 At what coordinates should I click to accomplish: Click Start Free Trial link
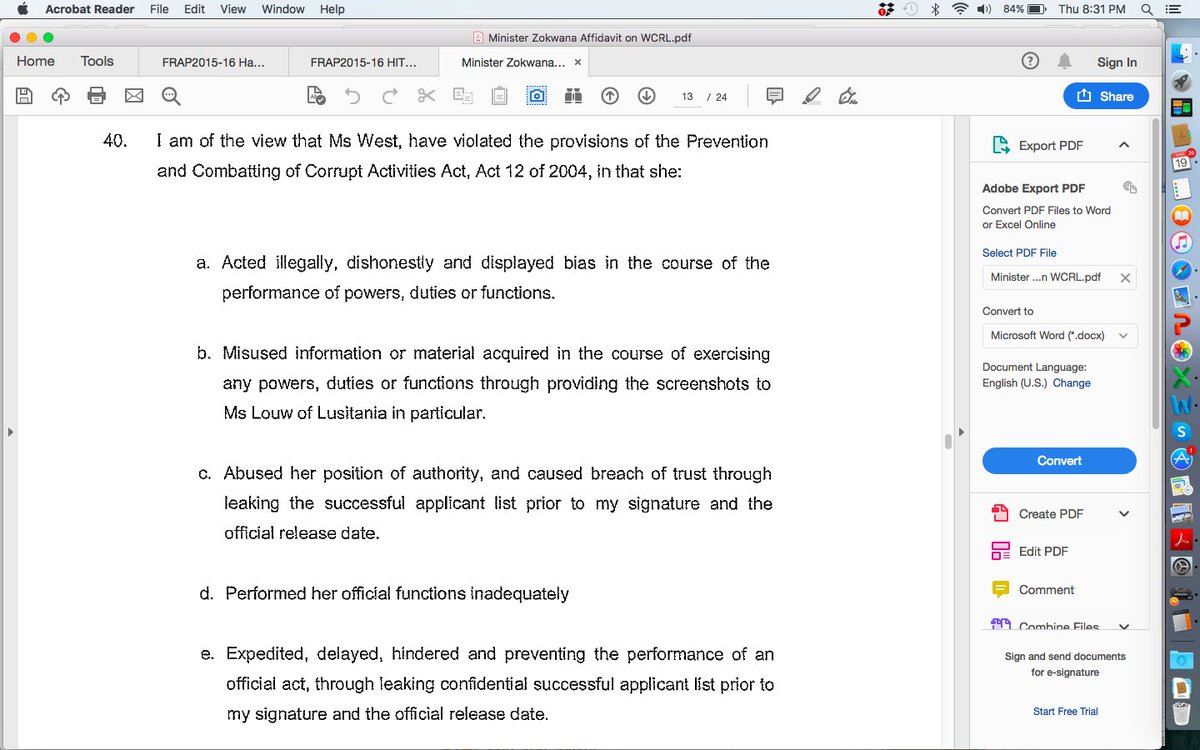[x=1065, y=711]
